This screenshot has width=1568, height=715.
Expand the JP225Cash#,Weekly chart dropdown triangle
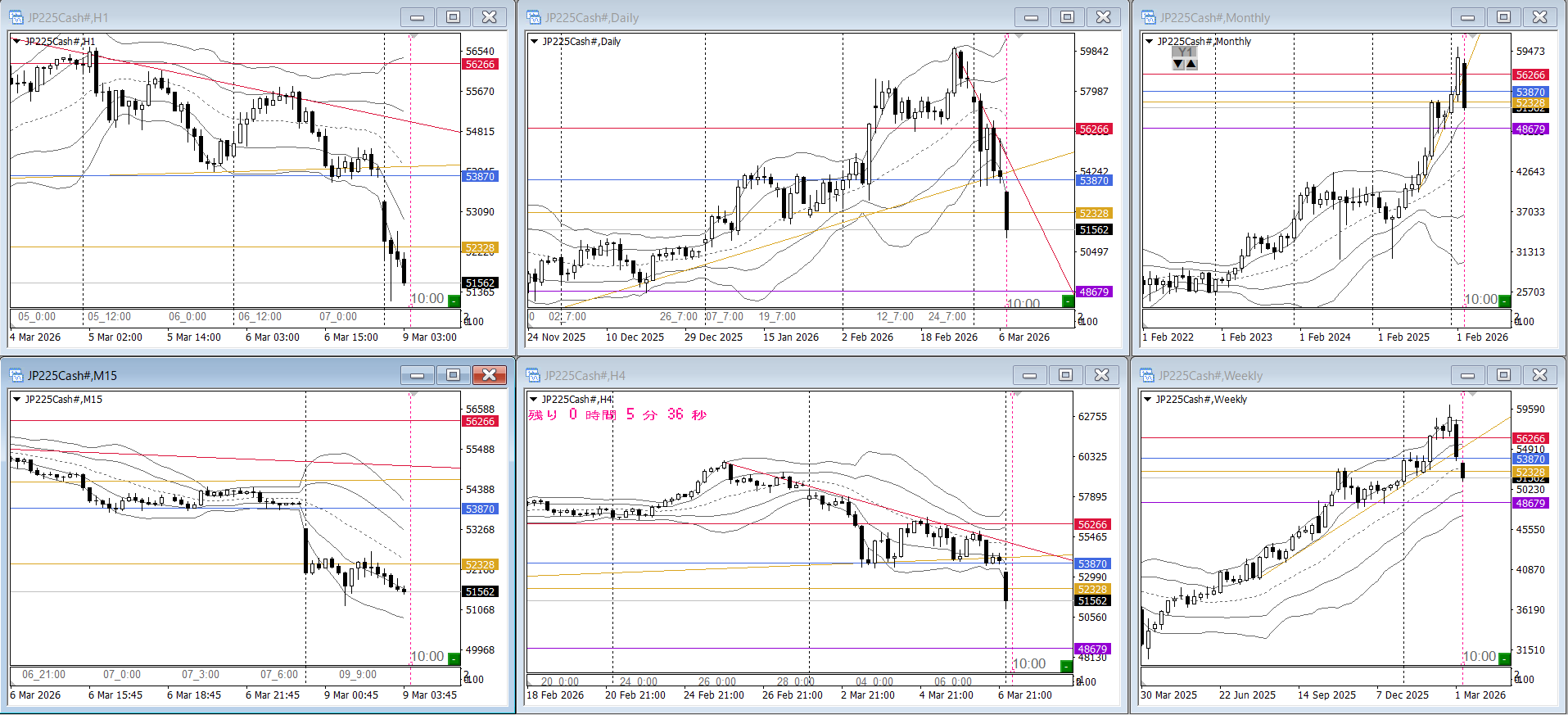1148,399
